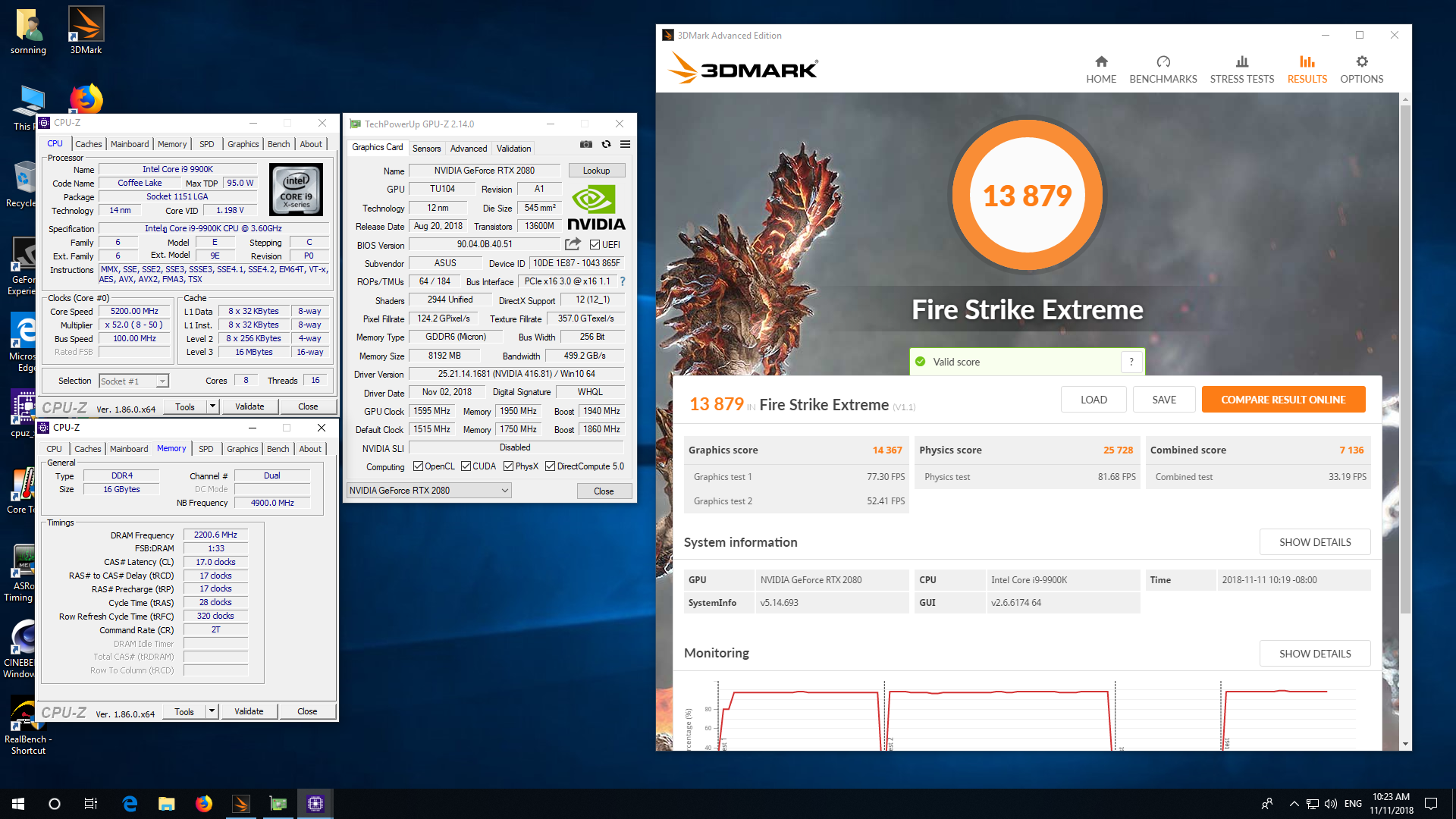The width and height of the screenshot is (1456, 819).
Task: Click the taskbar clock and date
Action: (1391, 804)
